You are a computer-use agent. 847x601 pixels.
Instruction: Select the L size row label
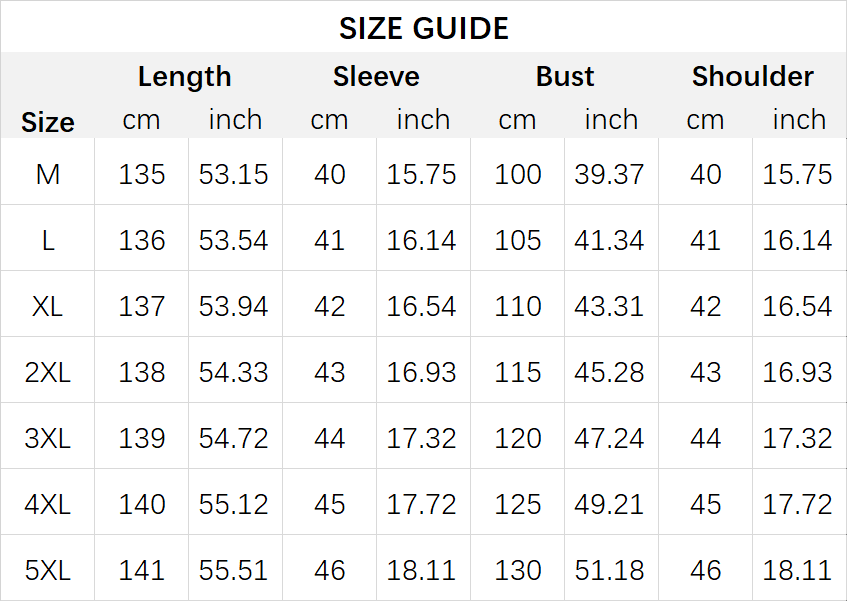[x=48, y=240]
